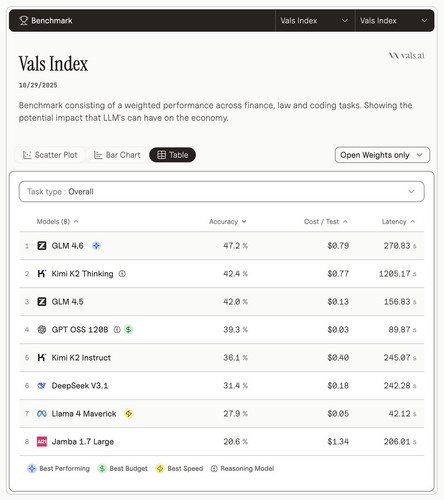The width and height of the screenshot is (444, 500).
Task: Open the first Vals Index dropdown in header
Action: pos(315,21)
